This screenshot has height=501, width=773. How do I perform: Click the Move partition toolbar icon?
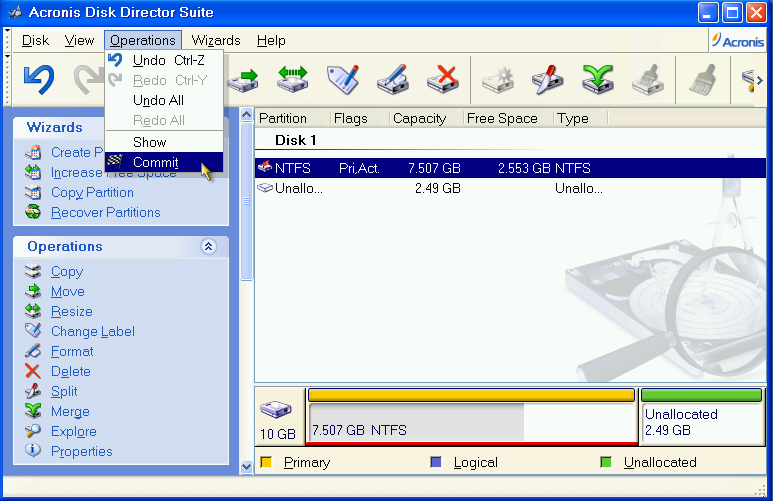pyautogui.click(x=243, y=79)
